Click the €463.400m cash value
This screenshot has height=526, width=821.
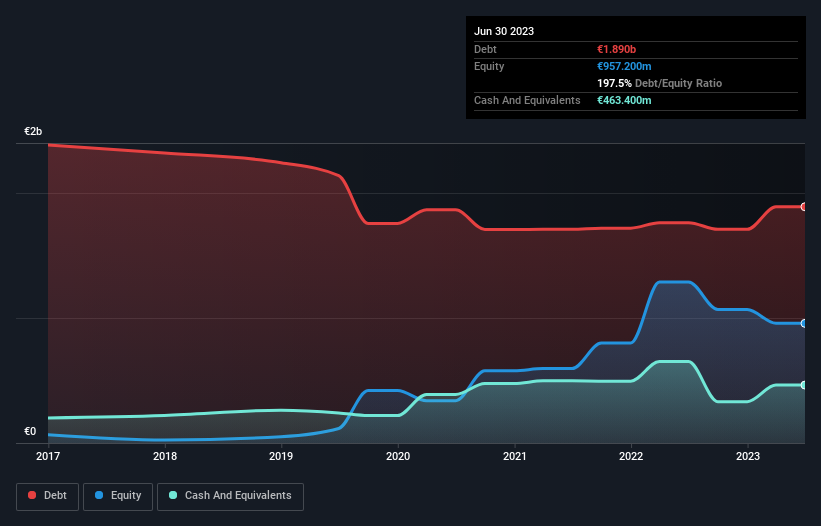[624, 100]
